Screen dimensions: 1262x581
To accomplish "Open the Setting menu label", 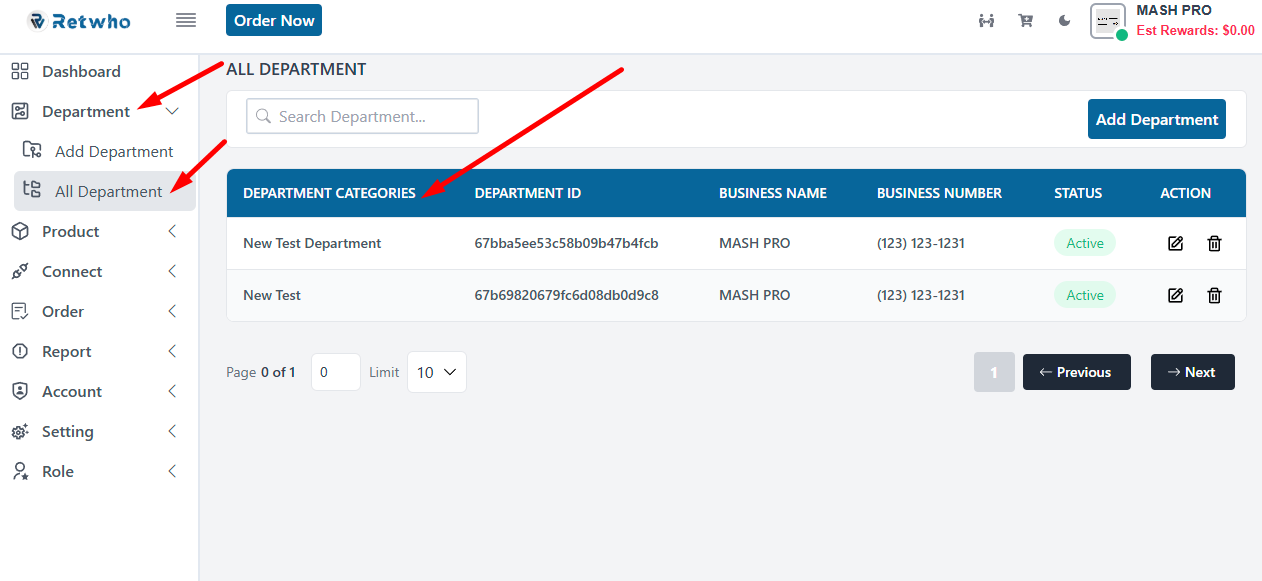I will coord(68,431).
